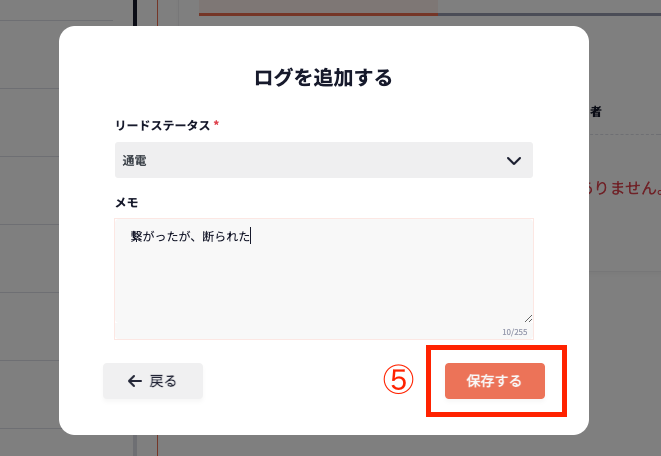Focus the メモ text area

[x=323, y=278]
